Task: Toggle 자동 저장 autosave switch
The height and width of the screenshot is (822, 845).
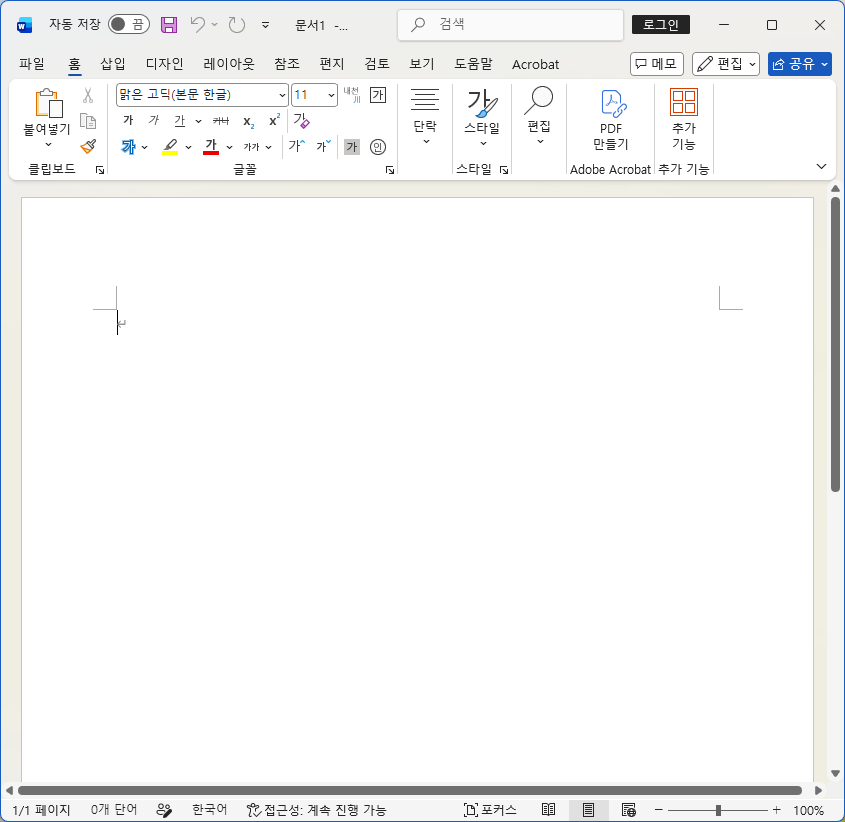Action: pos(128,24)
